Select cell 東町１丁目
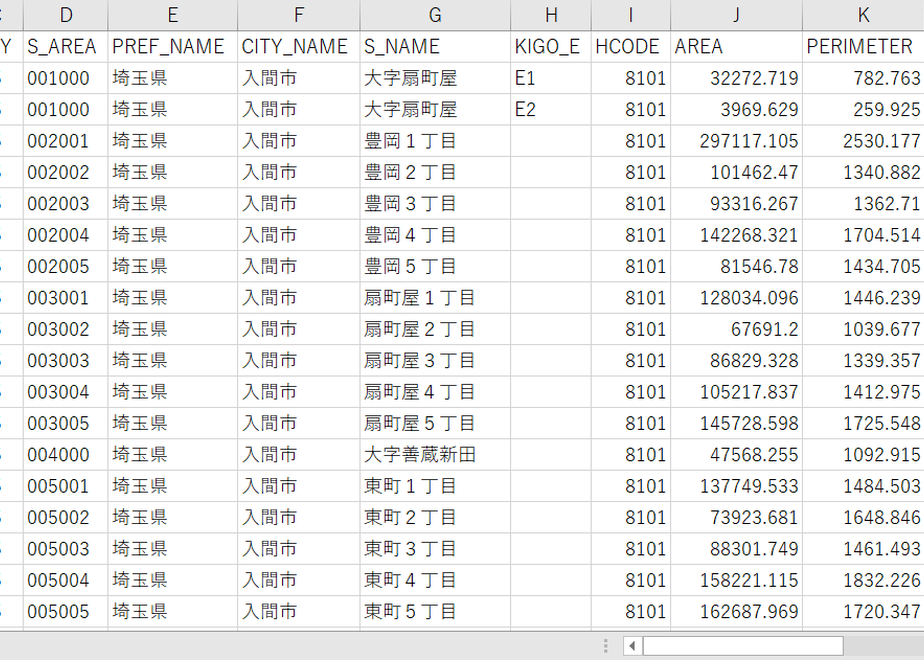 pos(435,486)
